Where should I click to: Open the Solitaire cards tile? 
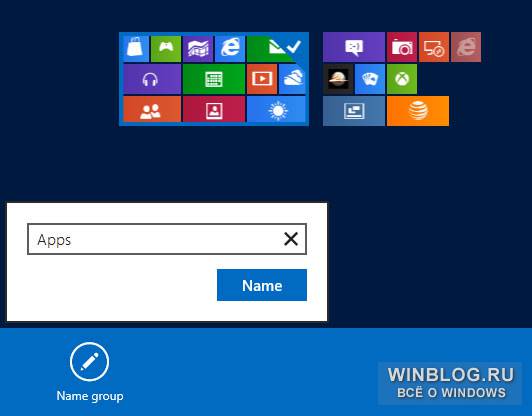tap(370, 79)
